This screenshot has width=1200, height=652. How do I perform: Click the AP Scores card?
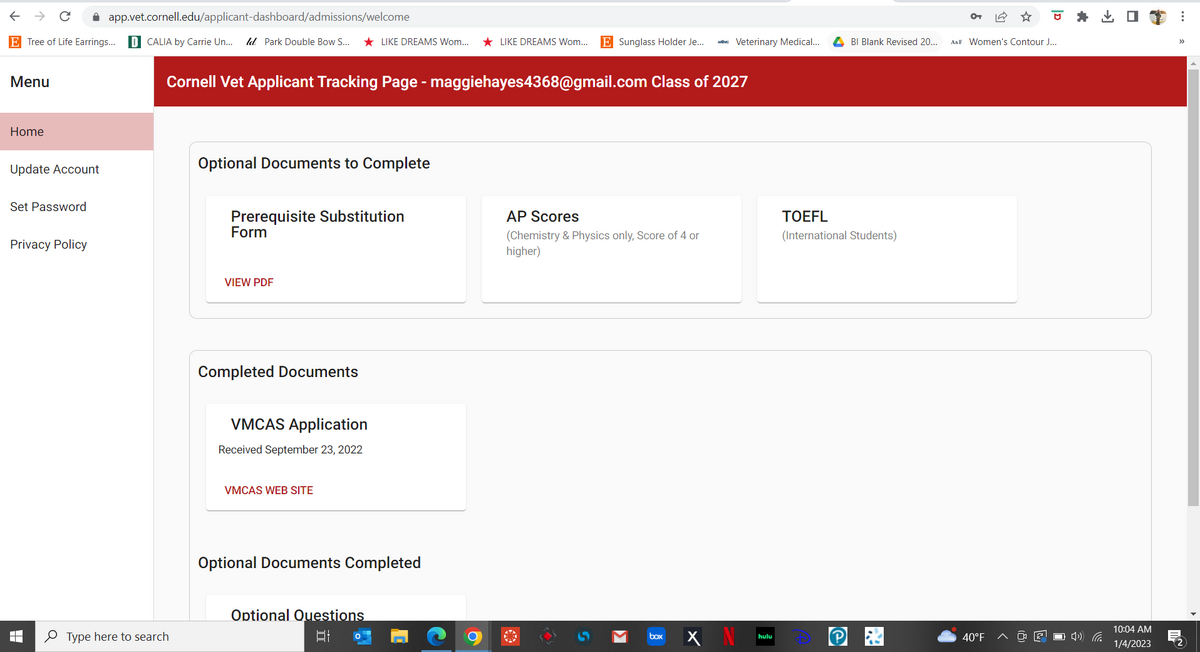611,248
